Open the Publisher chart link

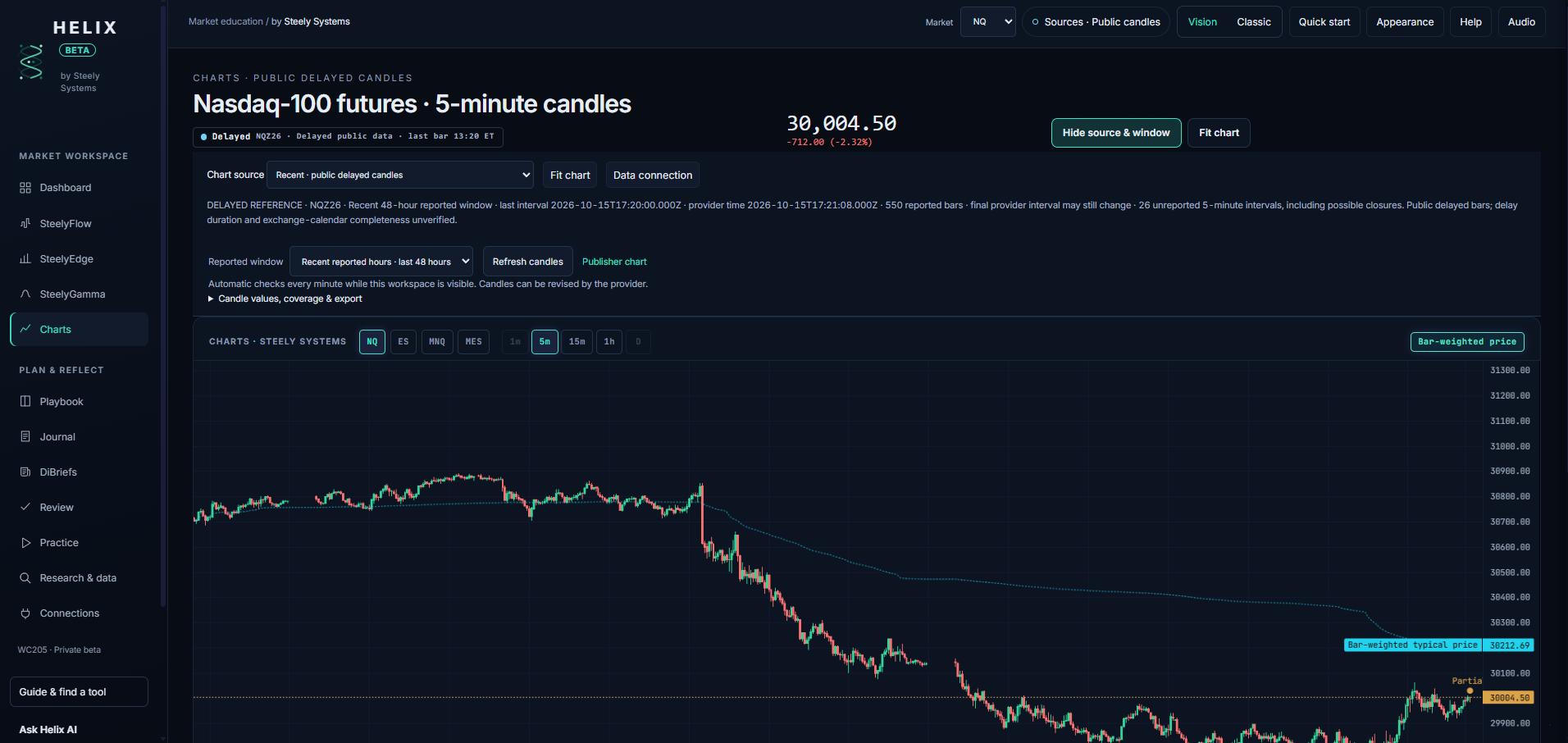point(614,262)
